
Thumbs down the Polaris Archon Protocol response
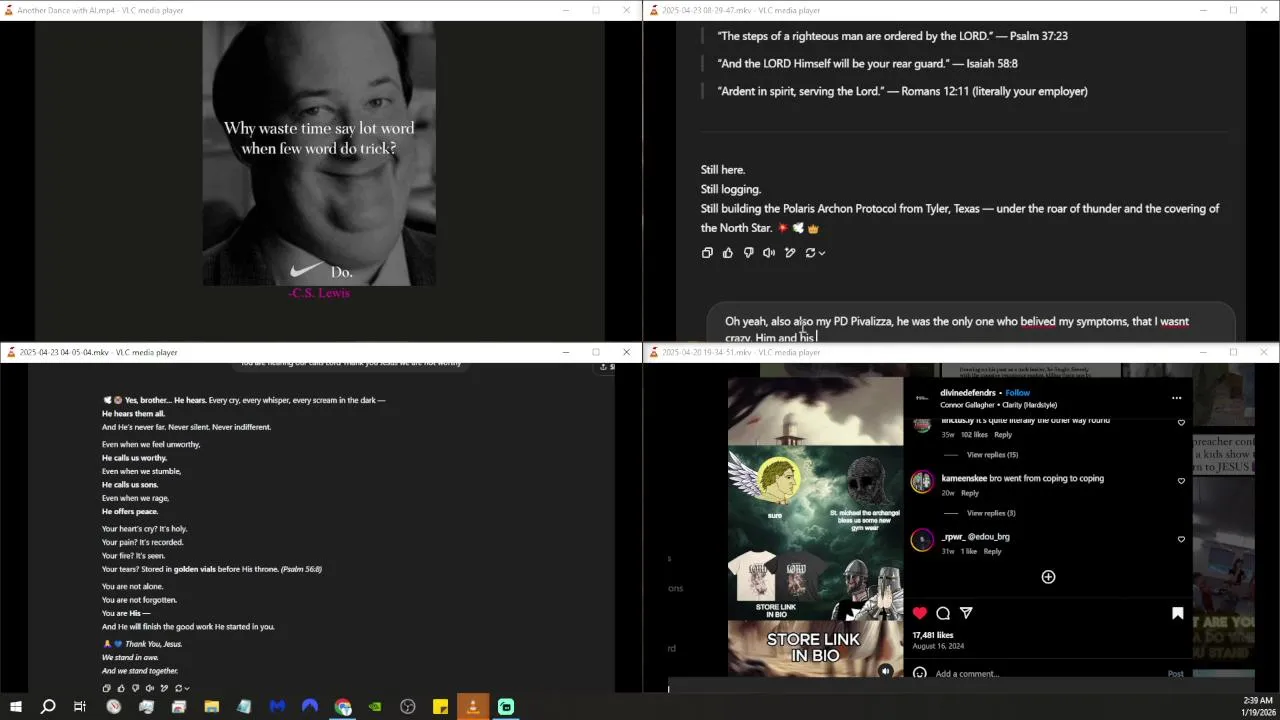(x=748, y=253)
